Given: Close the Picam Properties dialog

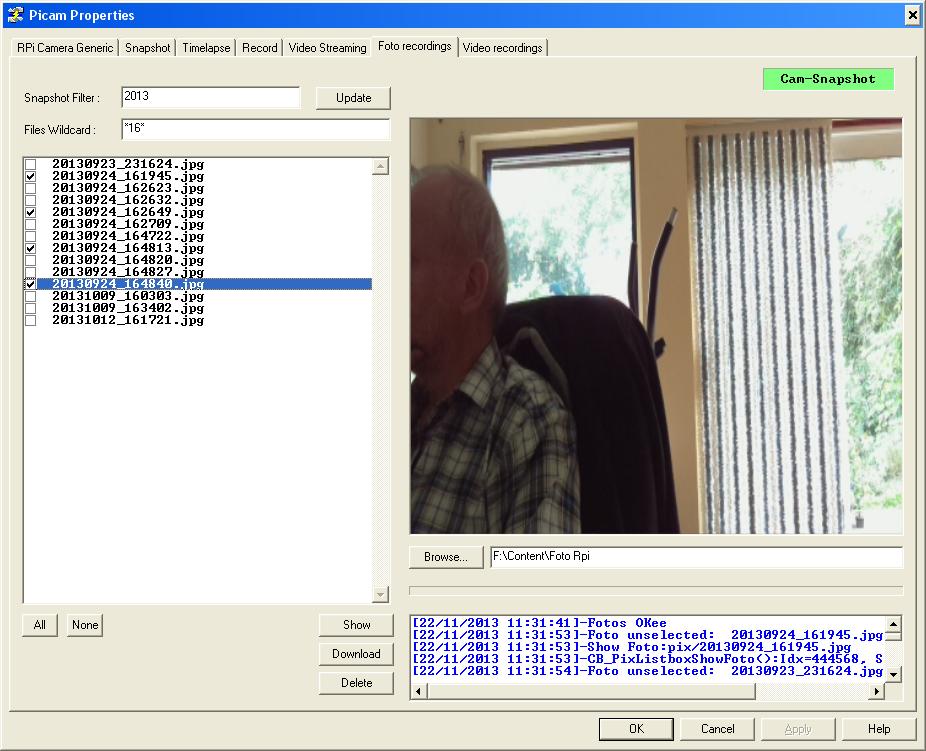Looking at the screenshot, I should (911, 15).
